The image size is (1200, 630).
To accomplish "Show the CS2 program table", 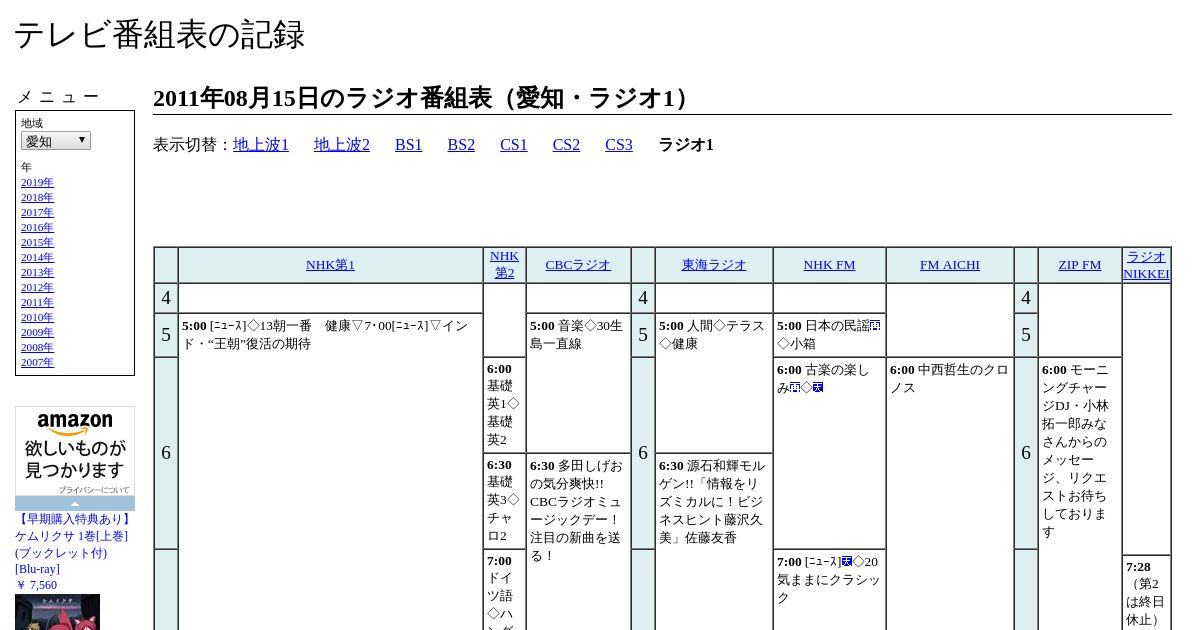I will point(566,145).
